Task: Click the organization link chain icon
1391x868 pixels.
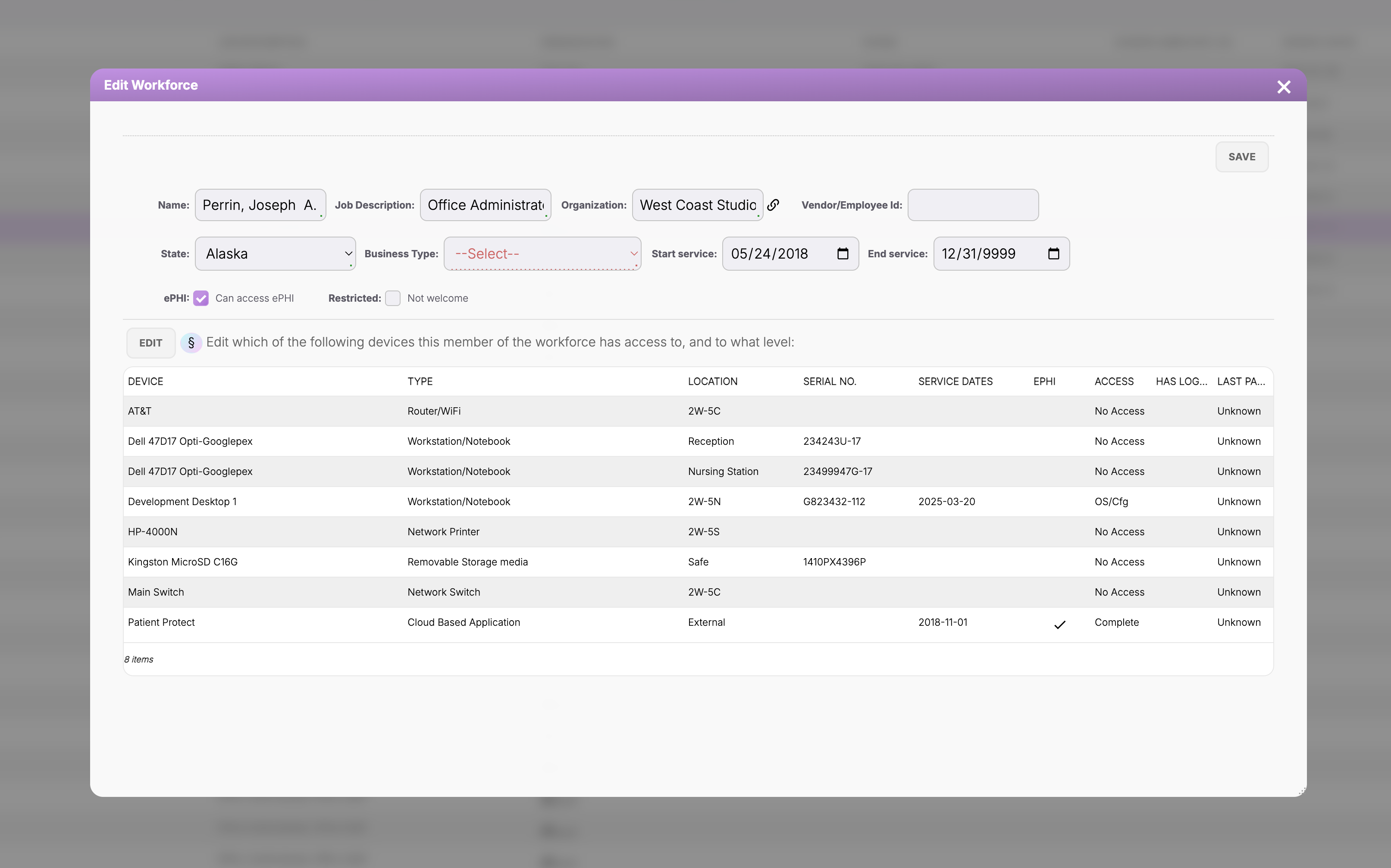Action: [773, 205]
